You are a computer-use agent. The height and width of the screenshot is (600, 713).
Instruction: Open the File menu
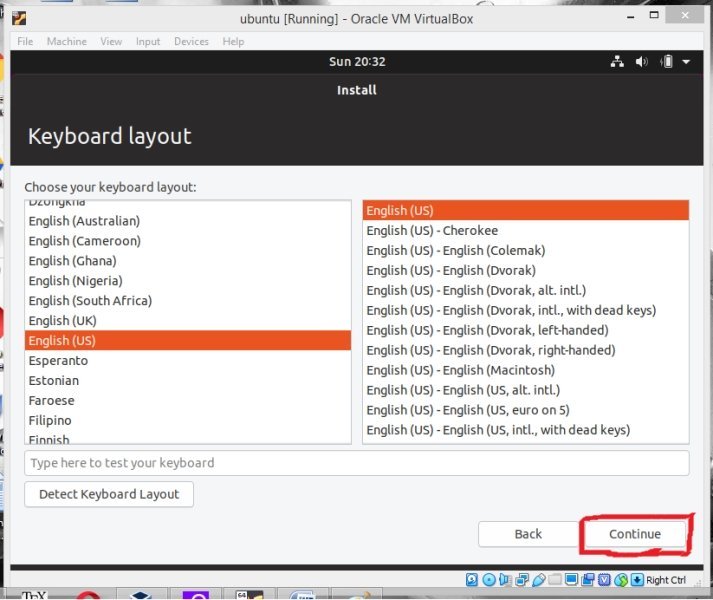coord(25,41)
